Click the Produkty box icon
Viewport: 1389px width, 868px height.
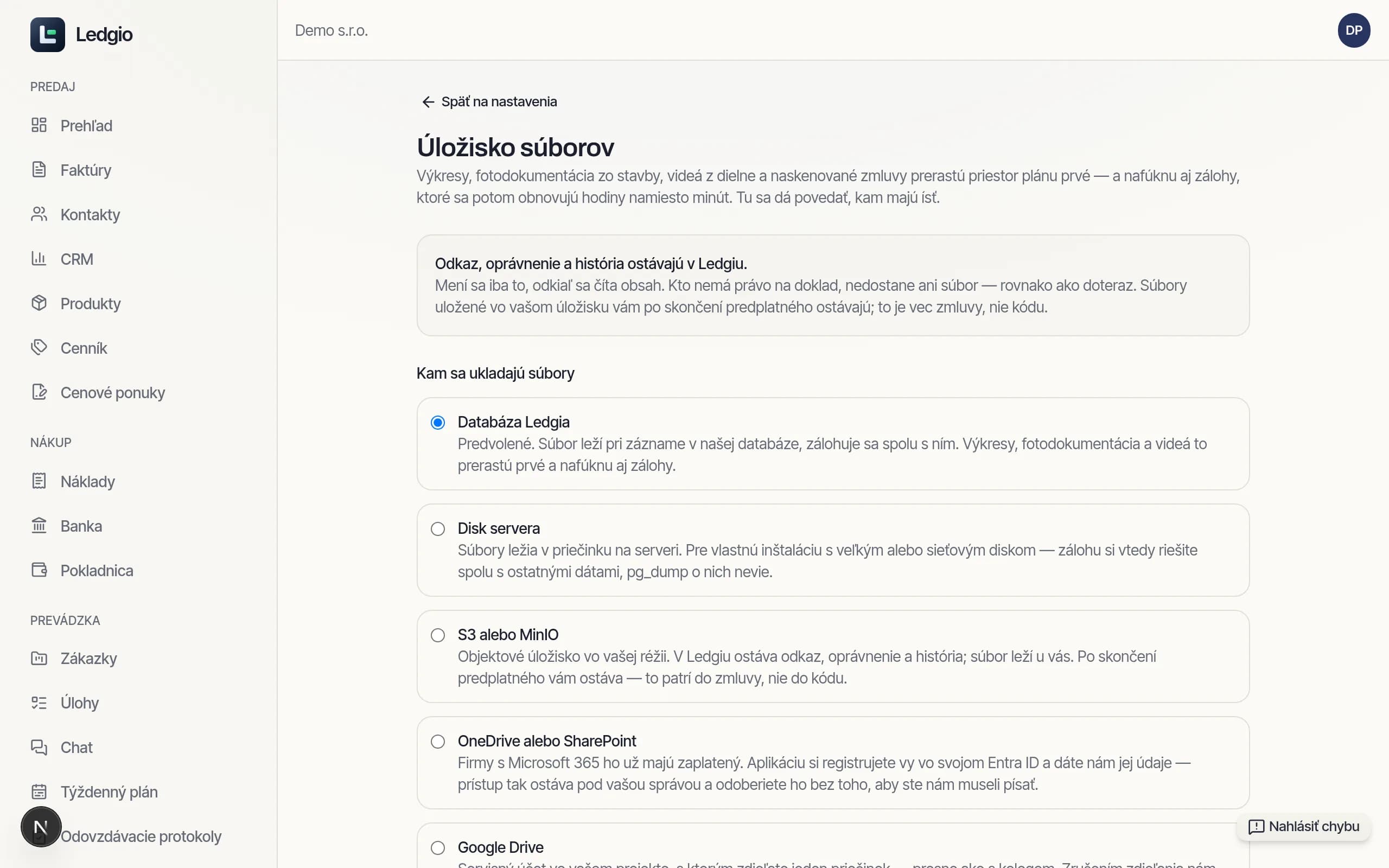(x=39, y=303)
